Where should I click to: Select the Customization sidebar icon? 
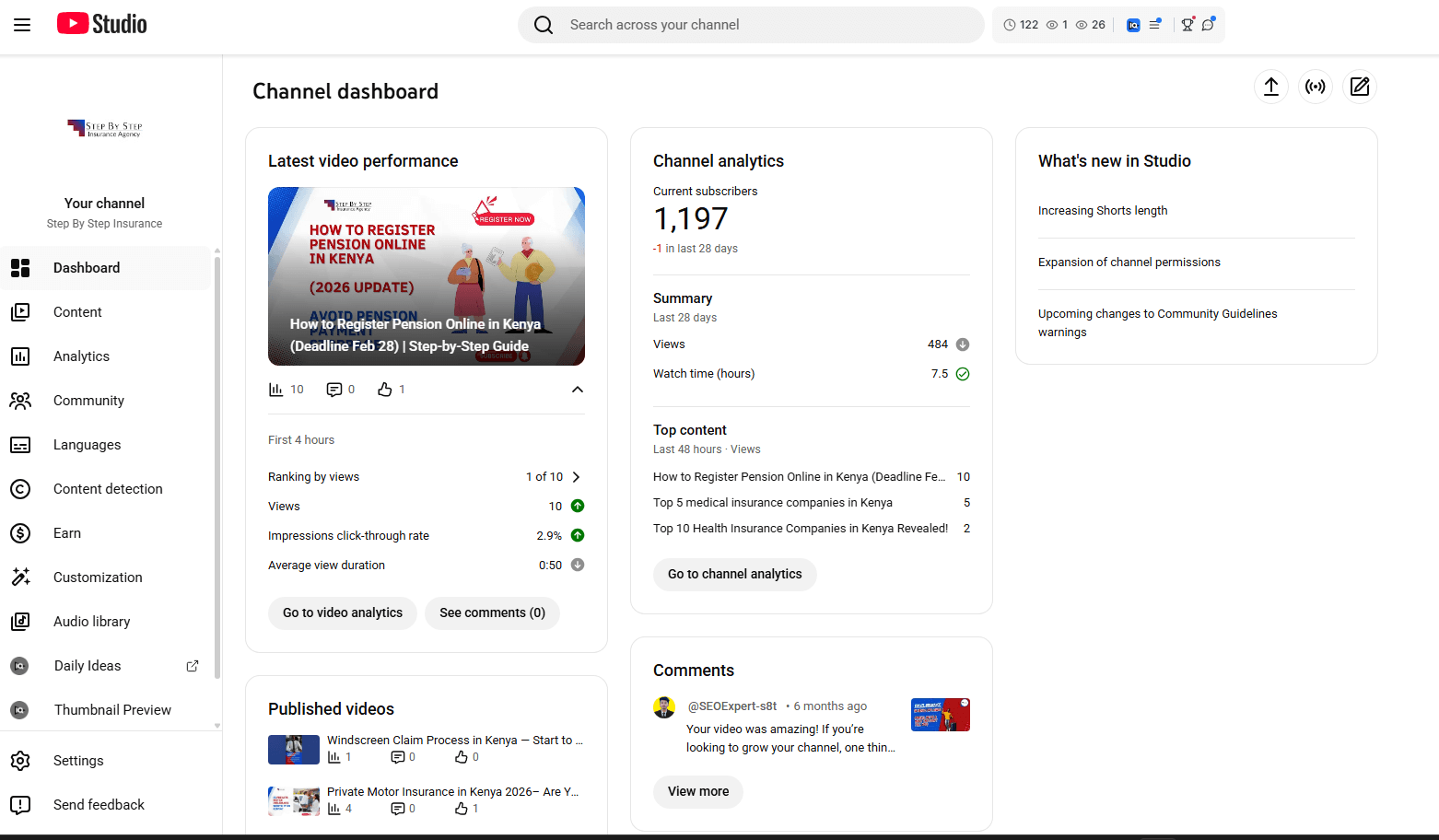pyautogui.click(x=20, y=577)
